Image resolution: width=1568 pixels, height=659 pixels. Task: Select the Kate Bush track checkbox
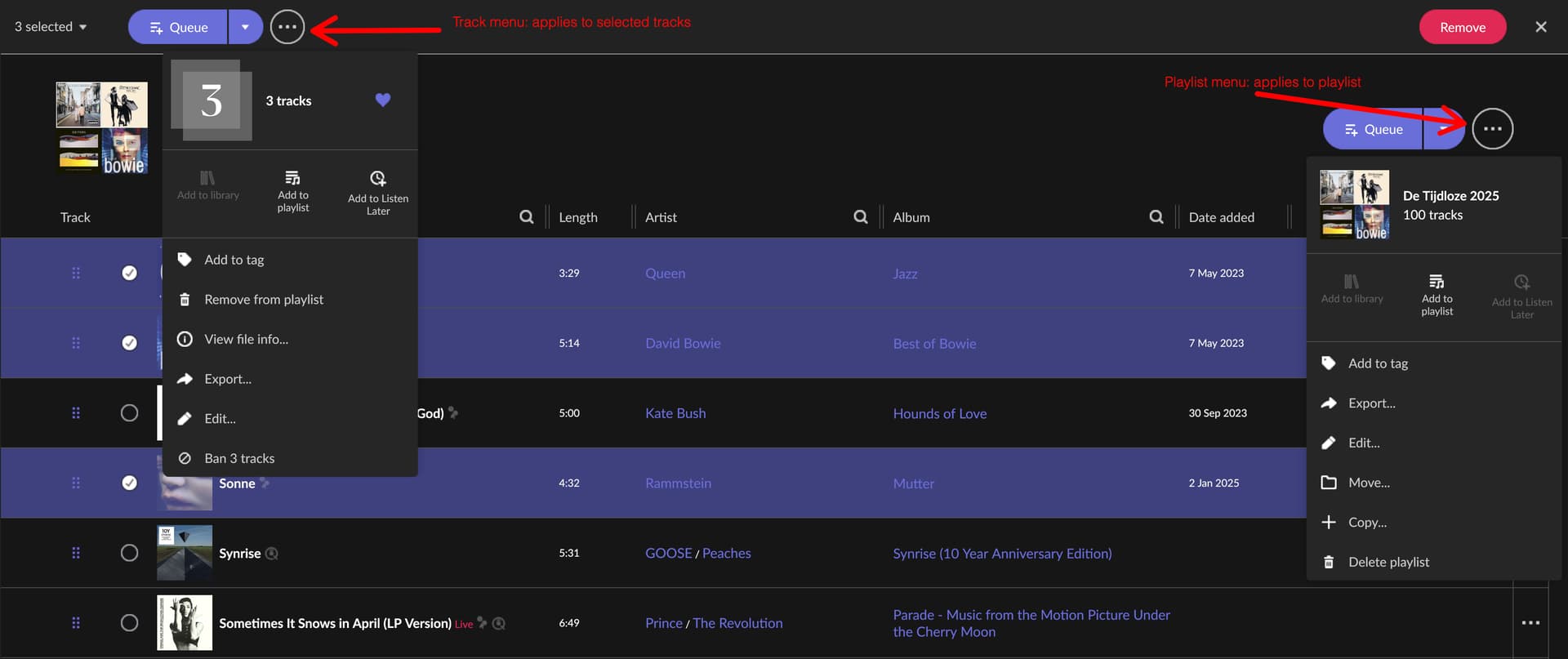tap(129, 413)
